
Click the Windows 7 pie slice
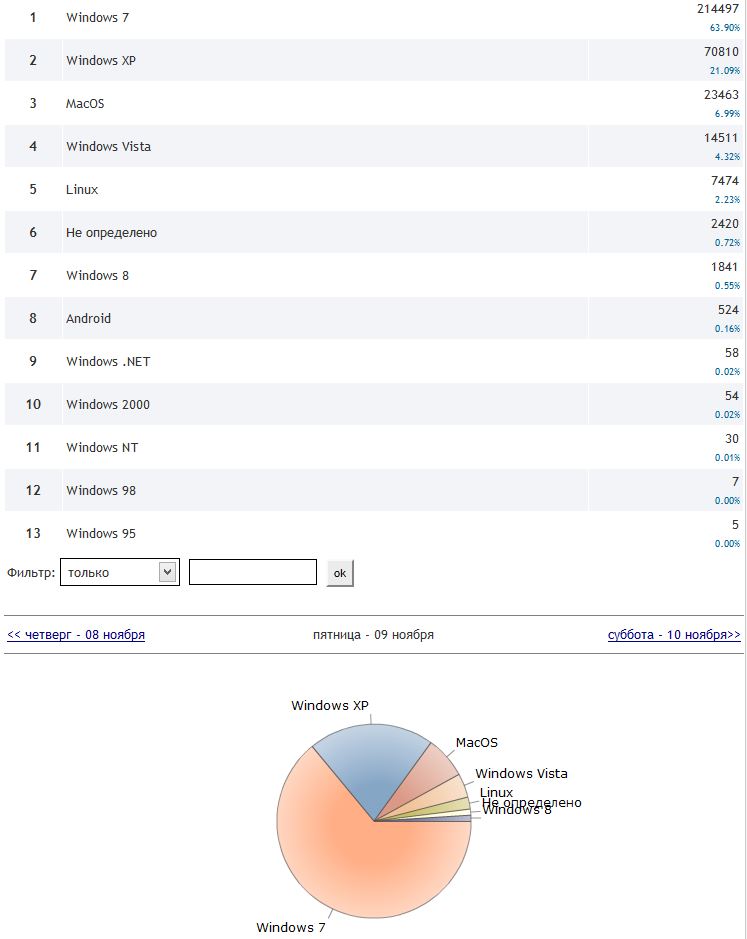tap(360, 860)
